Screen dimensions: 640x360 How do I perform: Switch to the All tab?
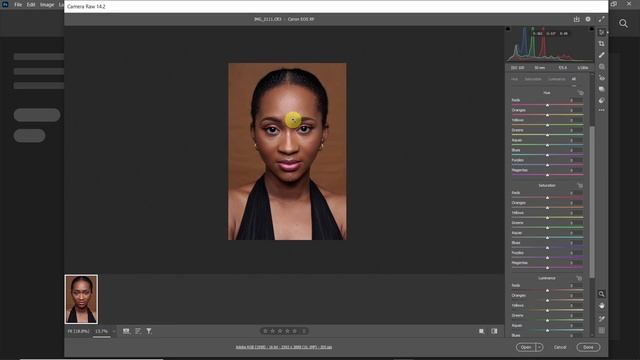click(x=574, y=79)
